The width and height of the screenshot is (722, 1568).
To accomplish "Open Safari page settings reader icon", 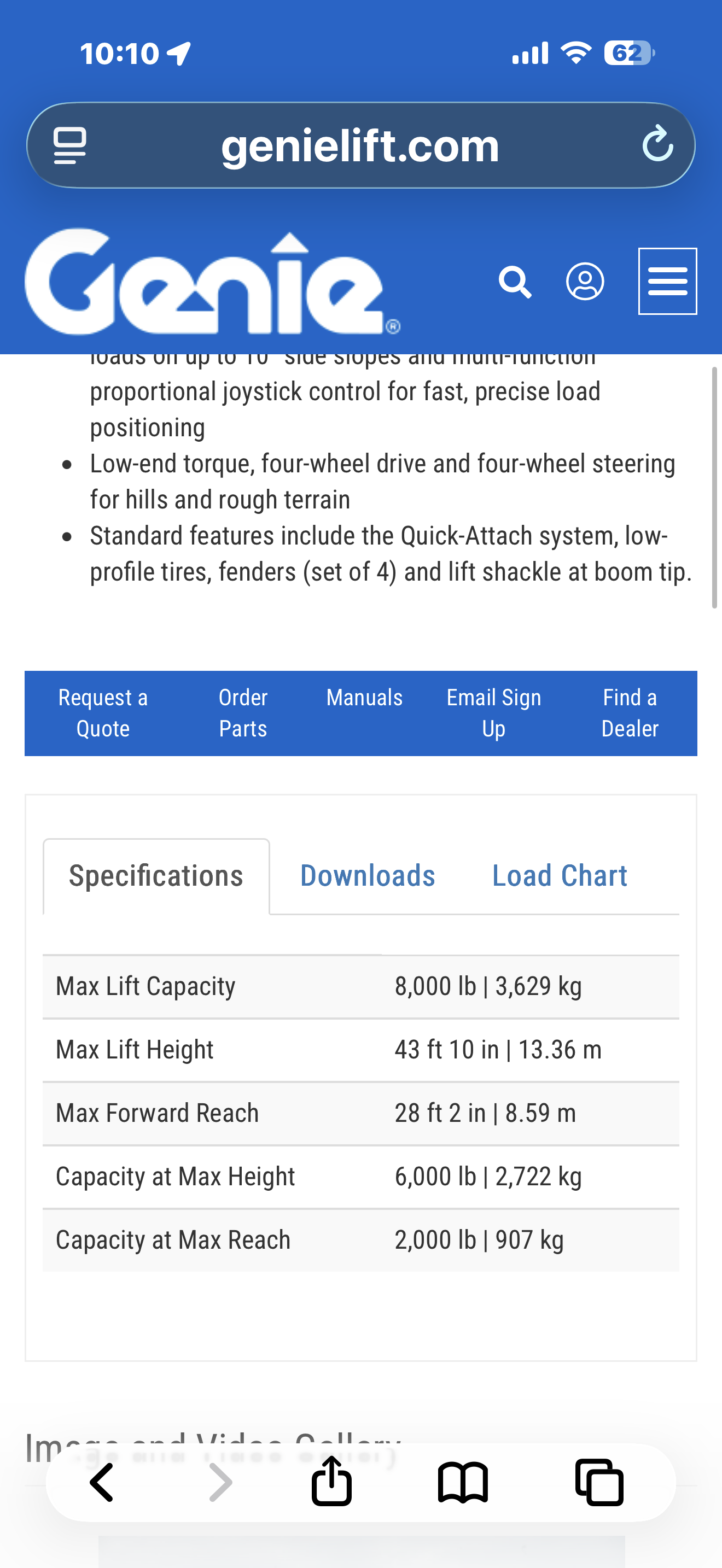I will pyautogui.click(x=69, y=145).
